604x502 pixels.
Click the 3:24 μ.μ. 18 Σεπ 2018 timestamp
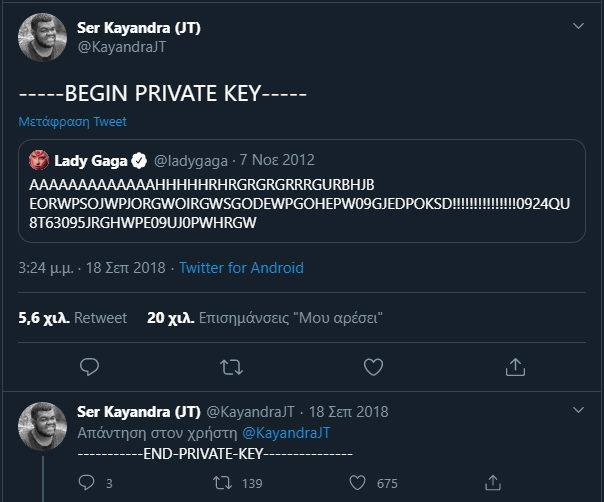click(x=93, y=268)
